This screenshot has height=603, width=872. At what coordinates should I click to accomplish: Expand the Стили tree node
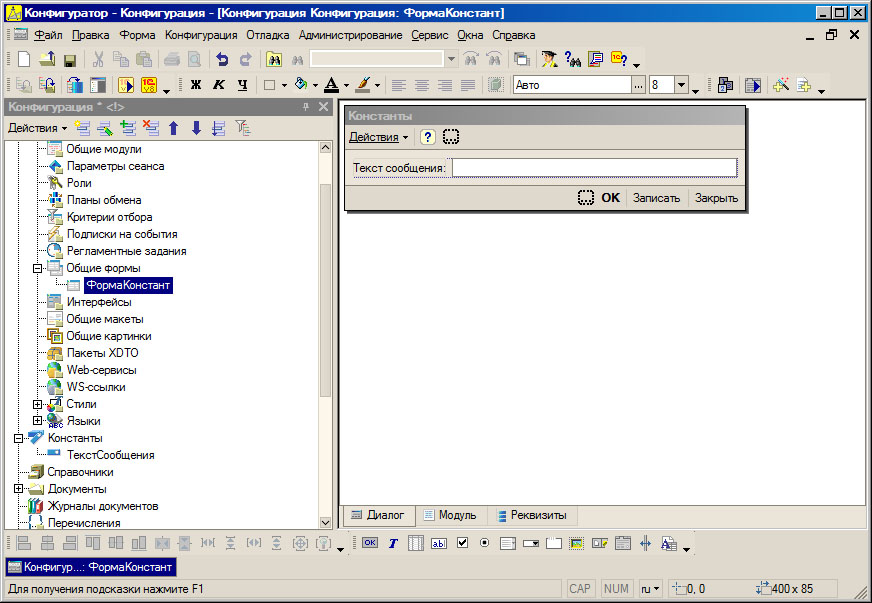pyautogui.click(x=37, y=404)
